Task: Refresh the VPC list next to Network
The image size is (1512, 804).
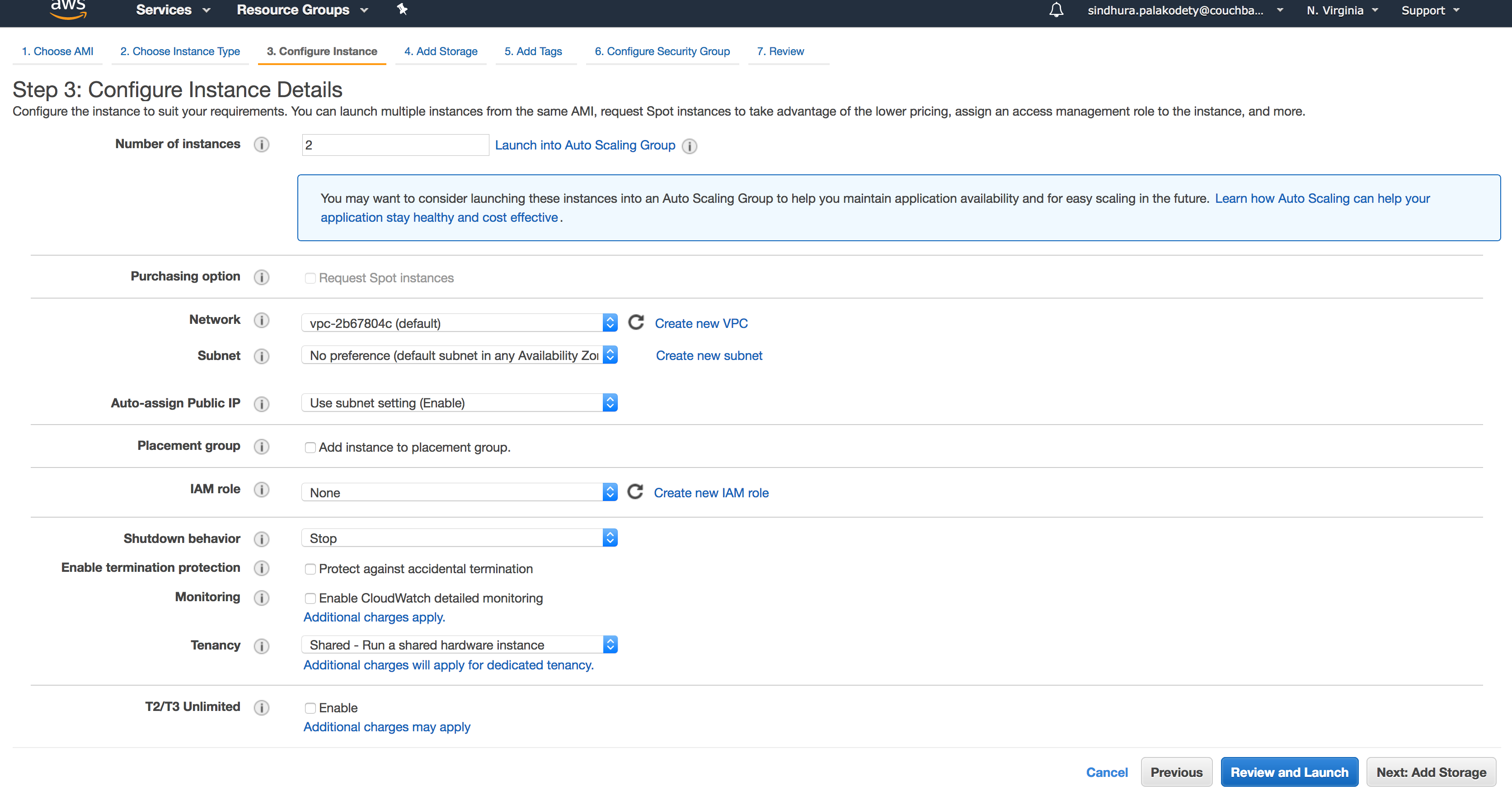Action: (x=636, y=322)
